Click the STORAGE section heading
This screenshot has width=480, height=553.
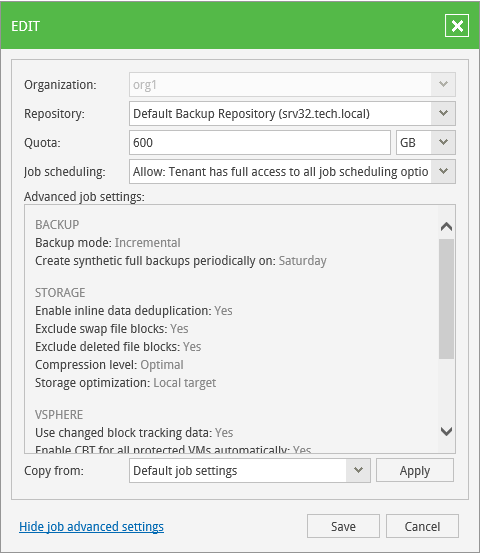[60, 293]
